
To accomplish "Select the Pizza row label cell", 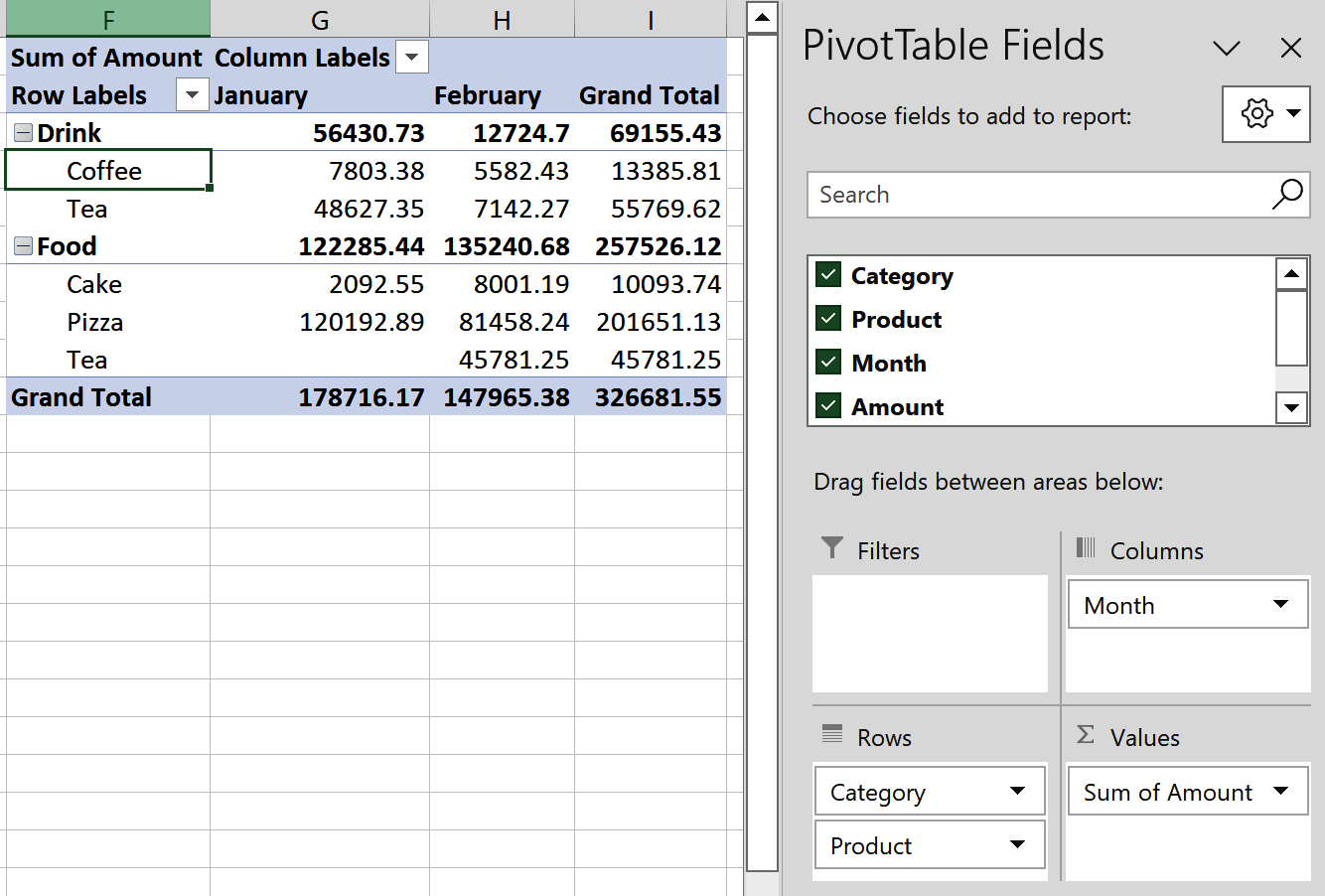I will (x=108, y=322).
